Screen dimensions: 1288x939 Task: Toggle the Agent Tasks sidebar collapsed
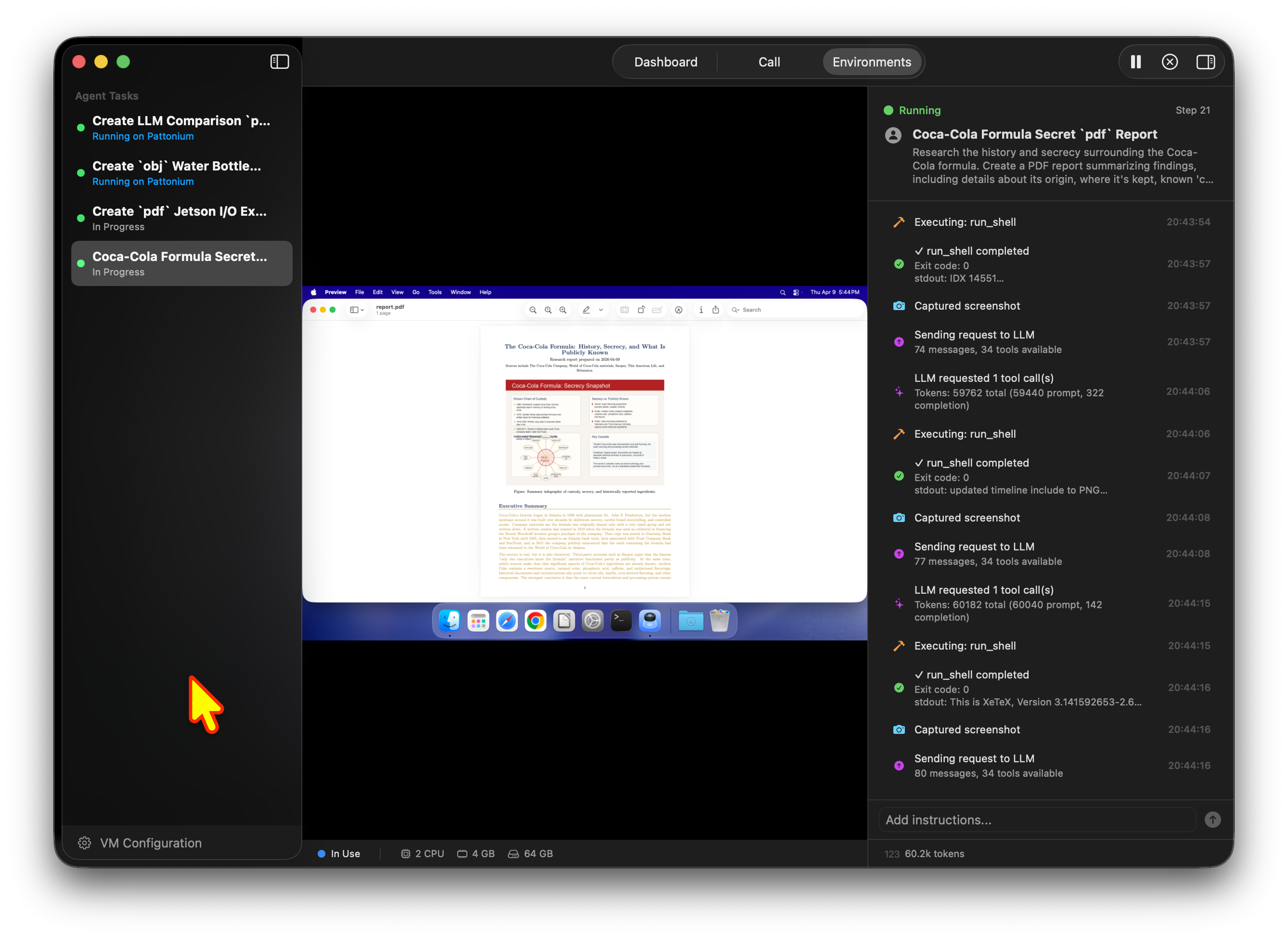(x=280, y=61)
